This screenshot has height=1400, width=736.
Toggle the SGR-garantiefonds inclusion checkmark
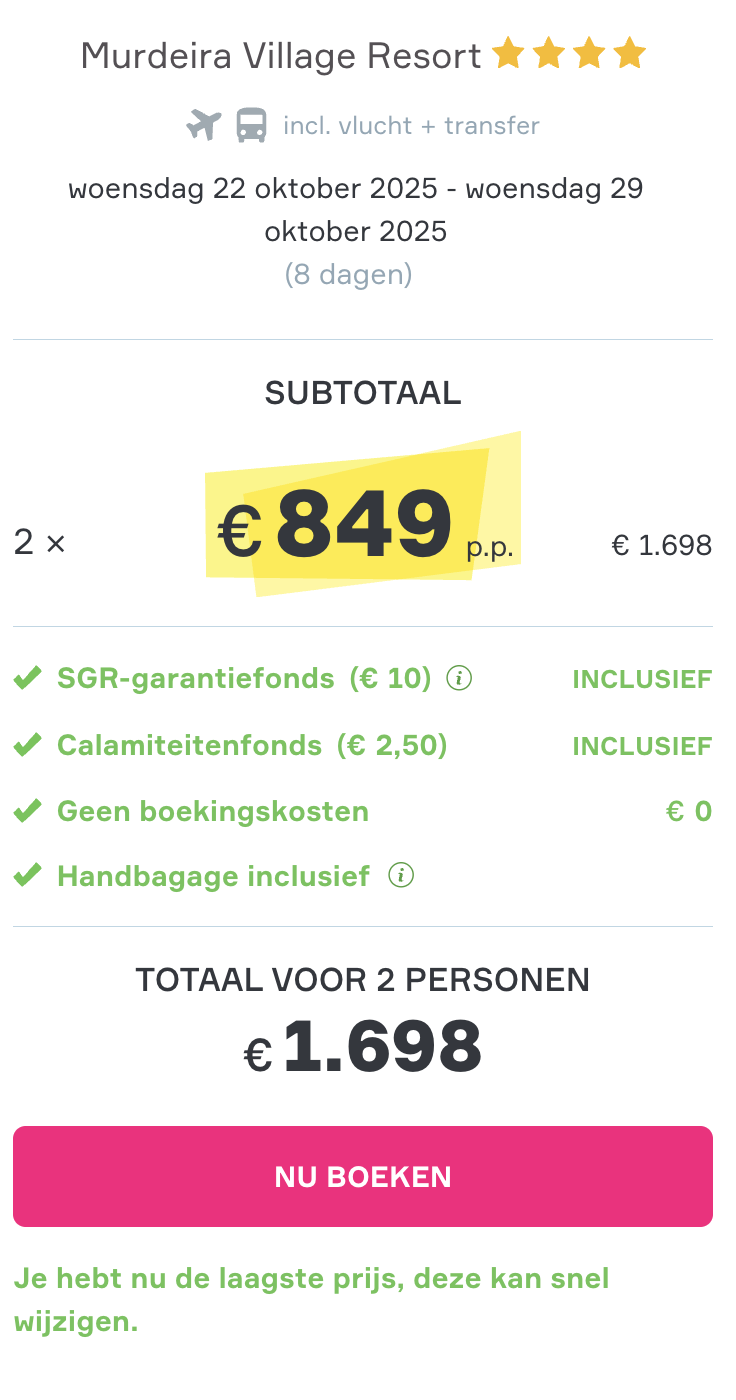(x=27, y=677)
